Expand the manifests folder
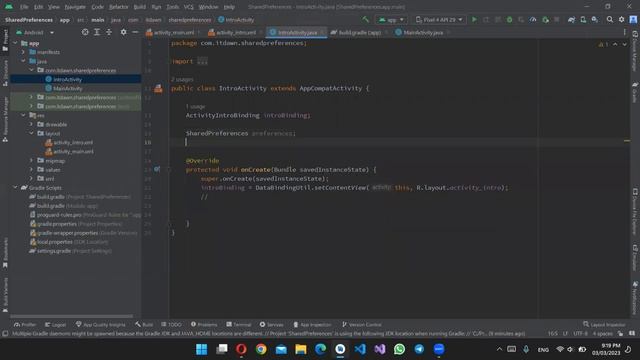 (23, 52)
